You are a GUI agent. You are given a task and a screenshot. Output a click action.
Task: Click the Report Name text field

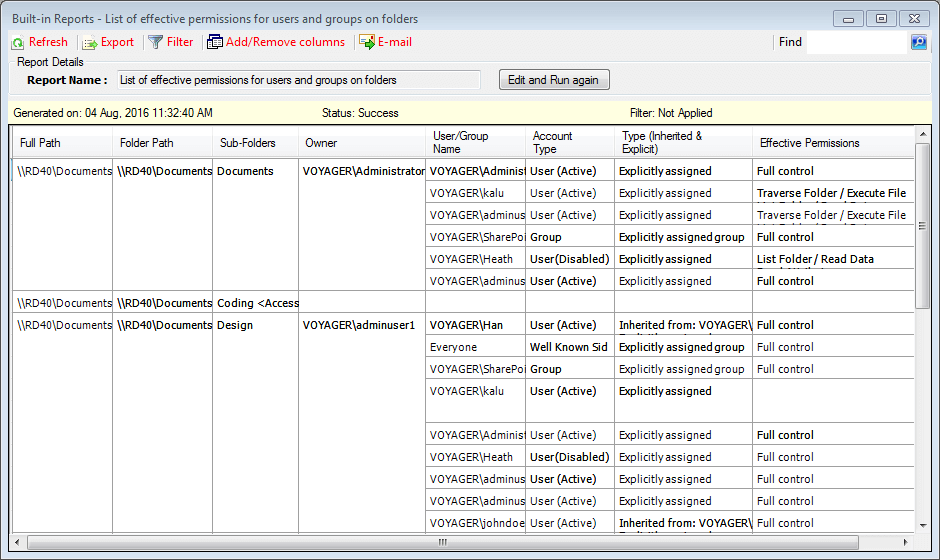pos(299,80)
